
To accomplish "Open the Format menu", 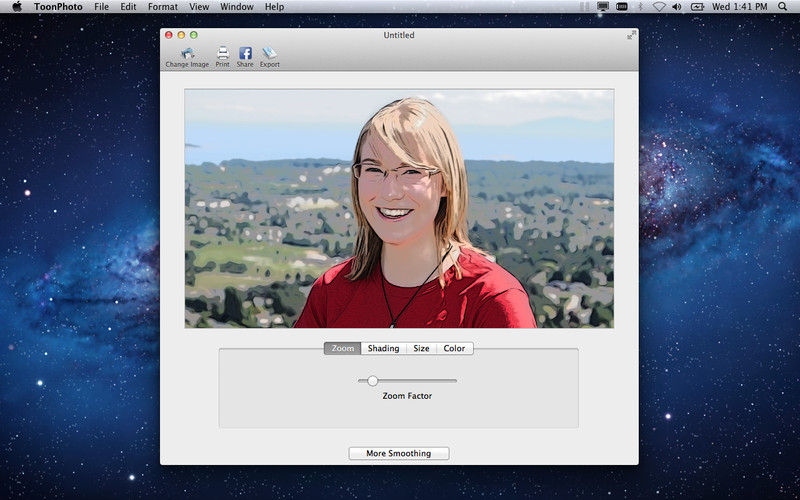I will click(x=163, y=7).
